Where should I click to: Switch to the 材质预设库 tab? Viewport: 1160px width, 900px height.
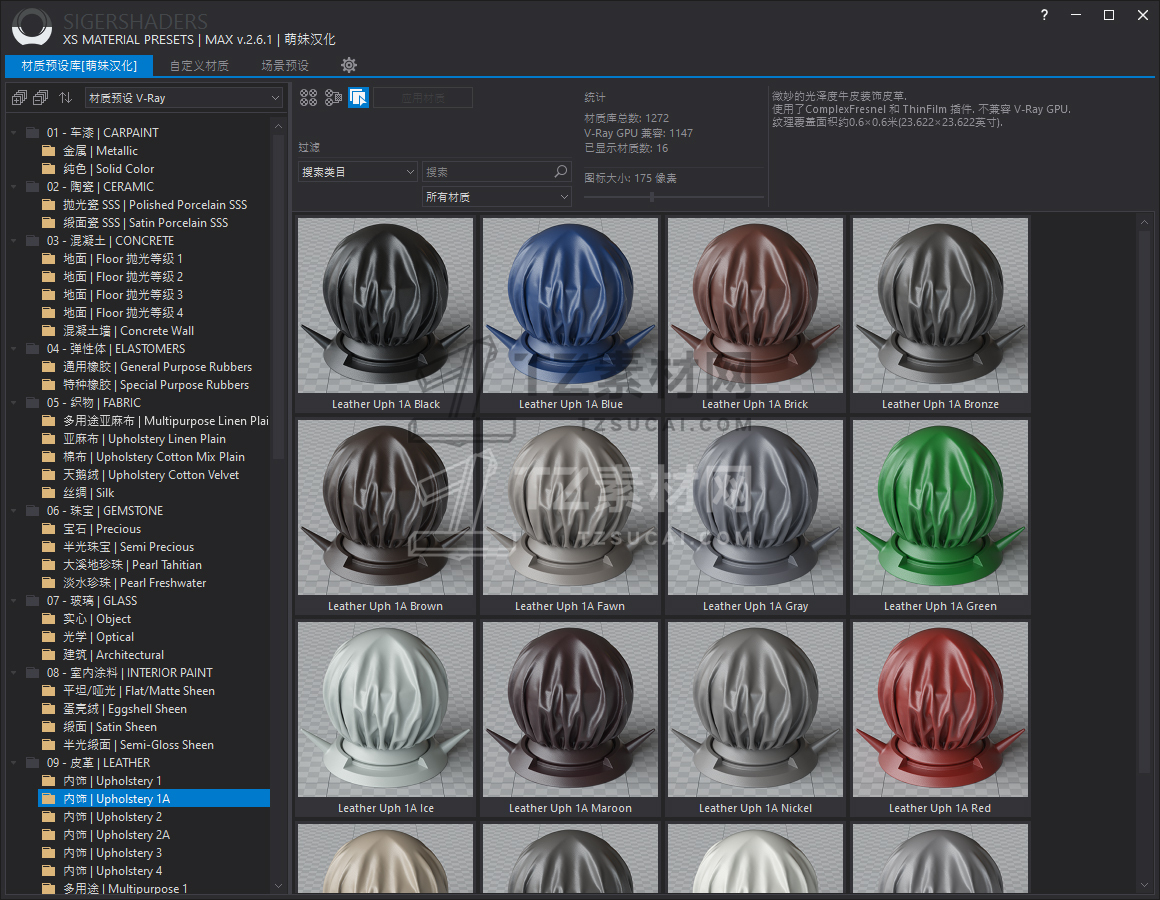[79, 66]
